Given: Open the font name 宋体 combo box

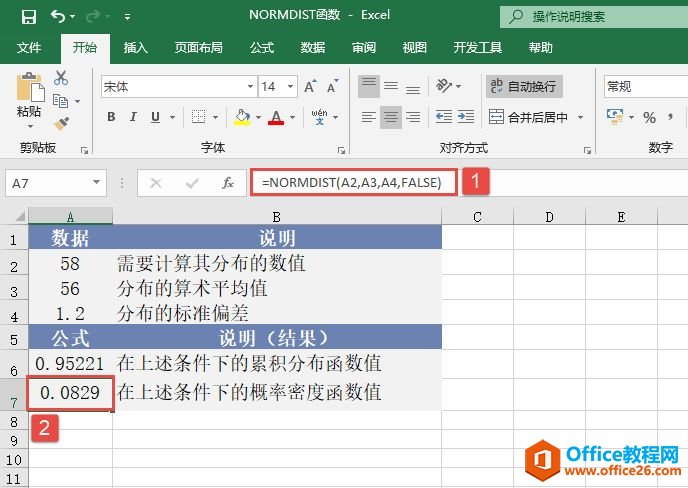Looking at the screenshot, I should click(x=178, y=86).
